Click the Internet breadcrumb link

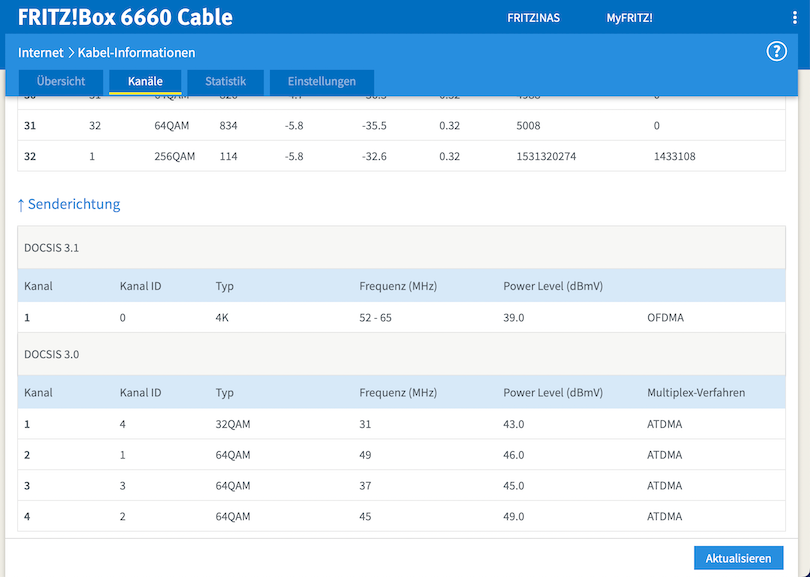41,52
